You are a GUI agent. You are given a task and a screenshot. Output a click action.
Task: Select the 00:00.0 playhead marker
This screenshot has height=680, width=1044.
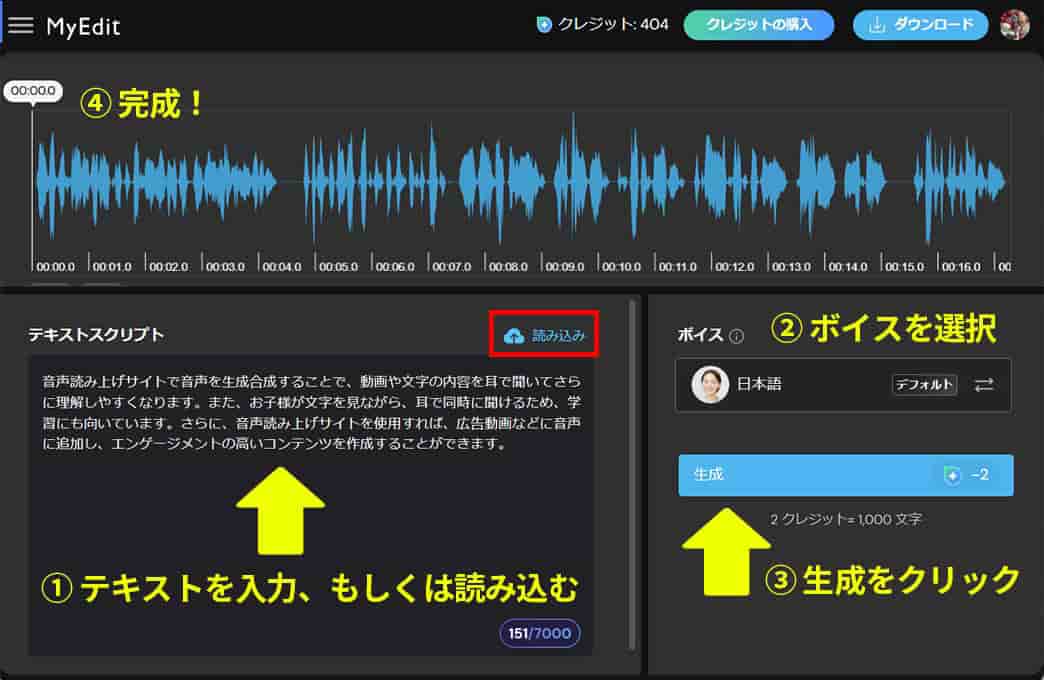tap(31, 91)
